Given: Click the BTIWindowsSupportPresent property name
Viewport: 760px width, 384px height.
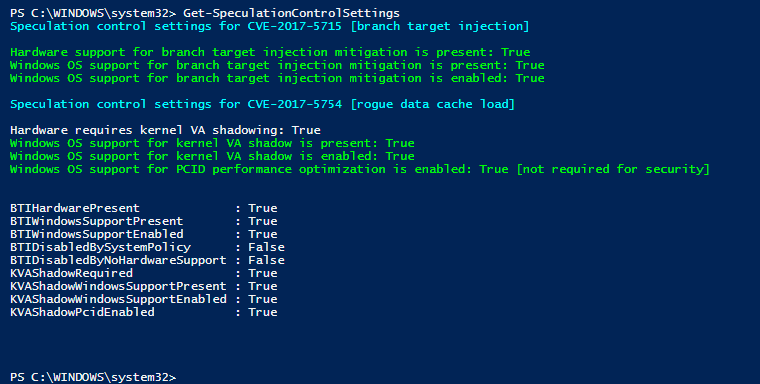Looking at the screenshot, I should [96, 222].
